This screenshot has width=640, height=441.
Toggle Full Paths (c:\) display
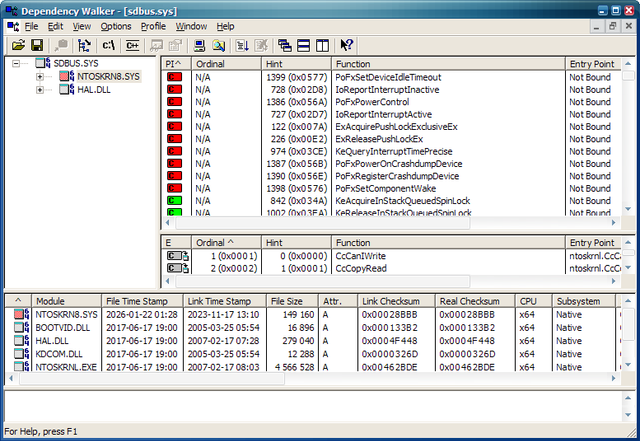[108, 45]
